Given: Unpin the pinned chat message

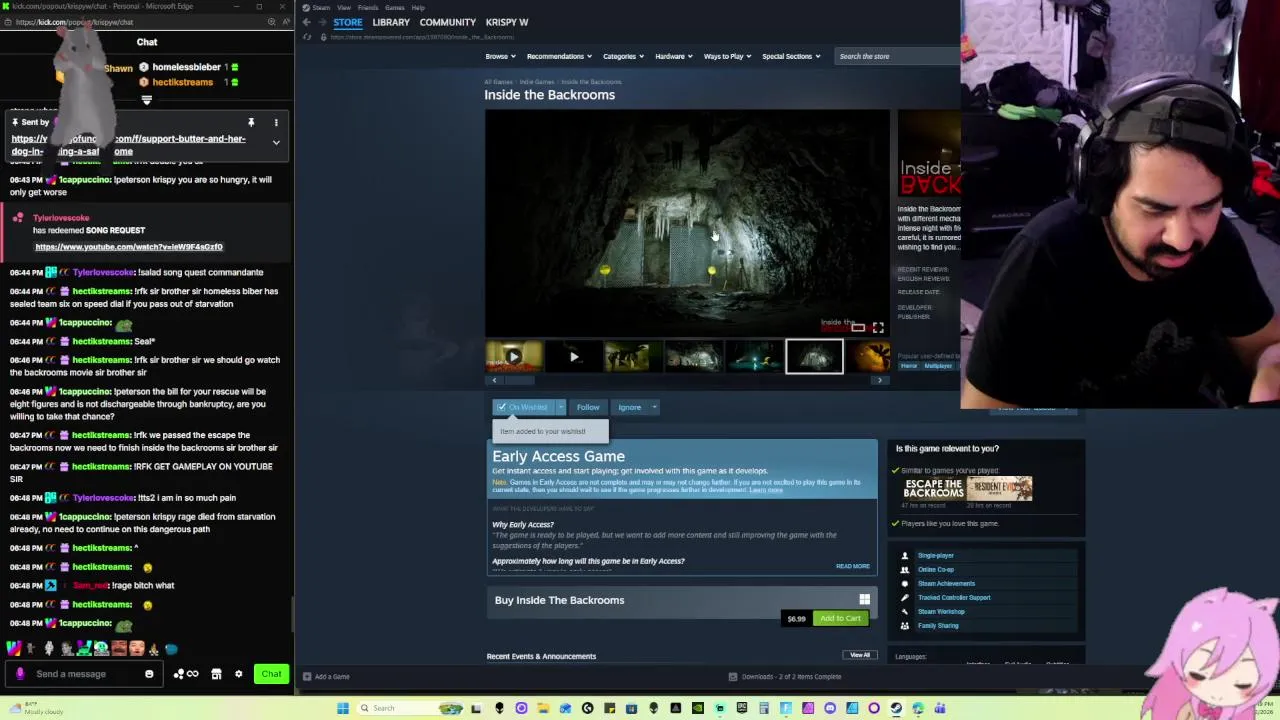Looking at the screenshot, I should pyautogui.click(x=251, y=123).
